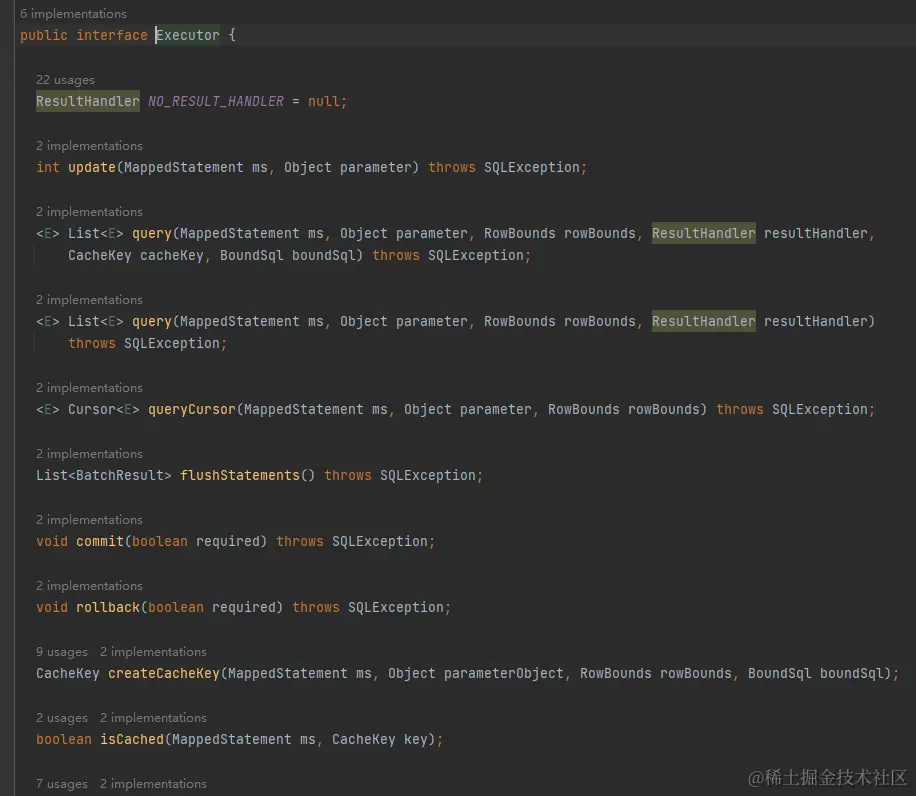Open '2 implementations' hint above commit method
This screenshot has width=916, height=796.
click(x=89, y=519)
